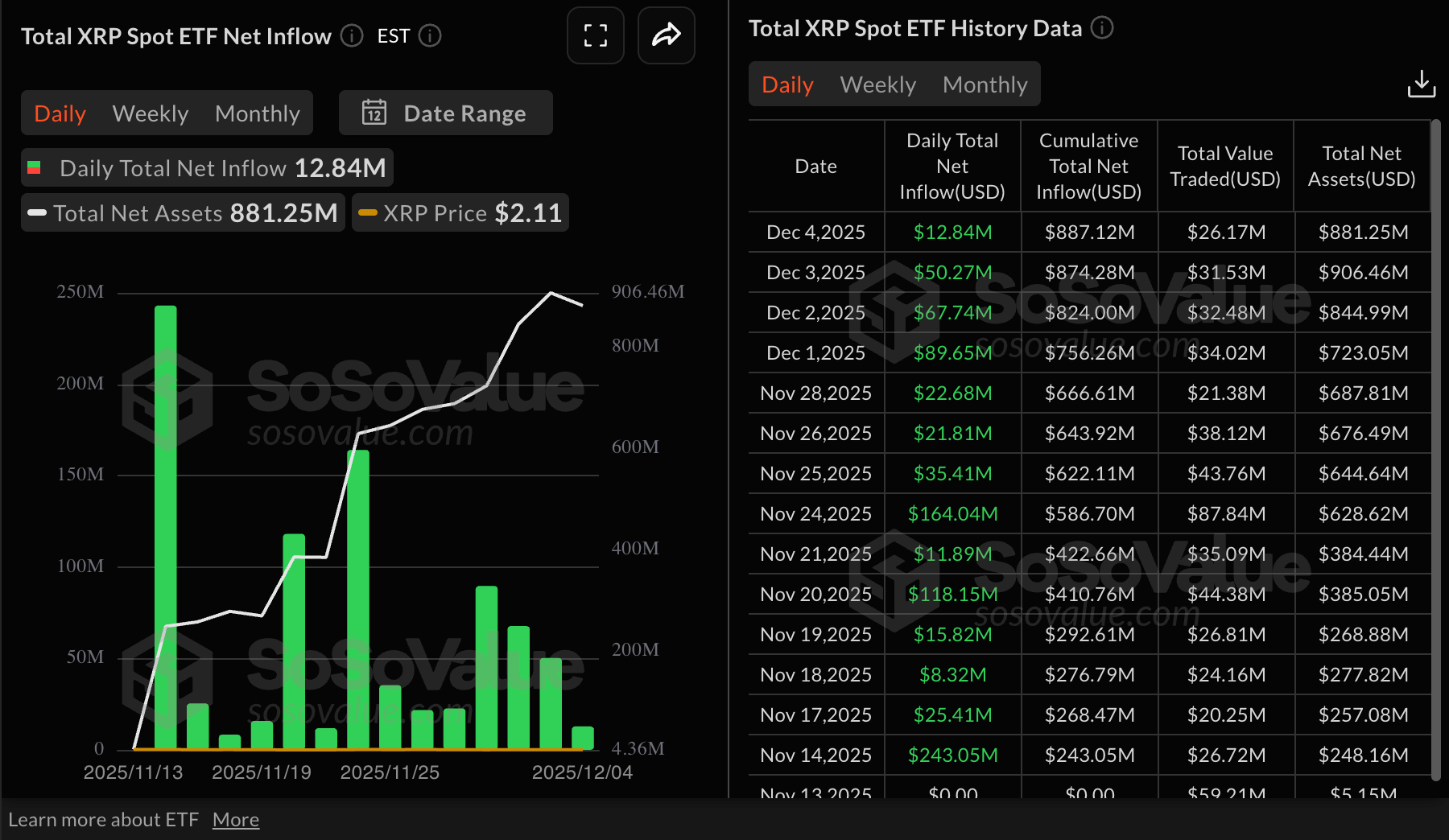
Task: Toggle the Daily Total Net Inflow bars
Action: click(x=205, y=167)
